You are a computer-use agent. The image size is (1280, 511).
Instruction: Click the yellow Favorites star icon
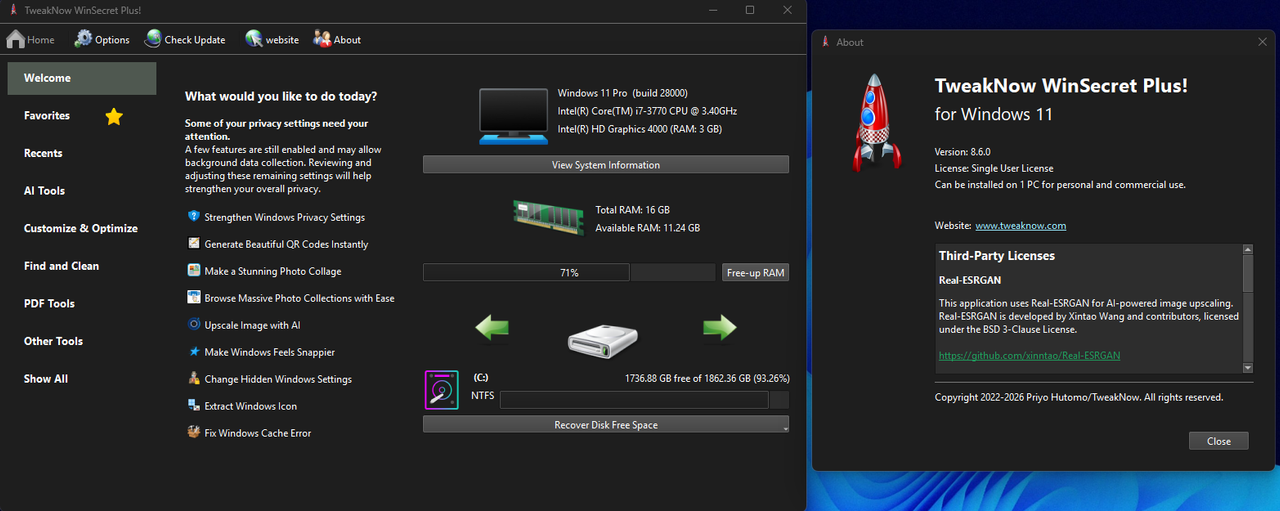[x=114, y=117]
